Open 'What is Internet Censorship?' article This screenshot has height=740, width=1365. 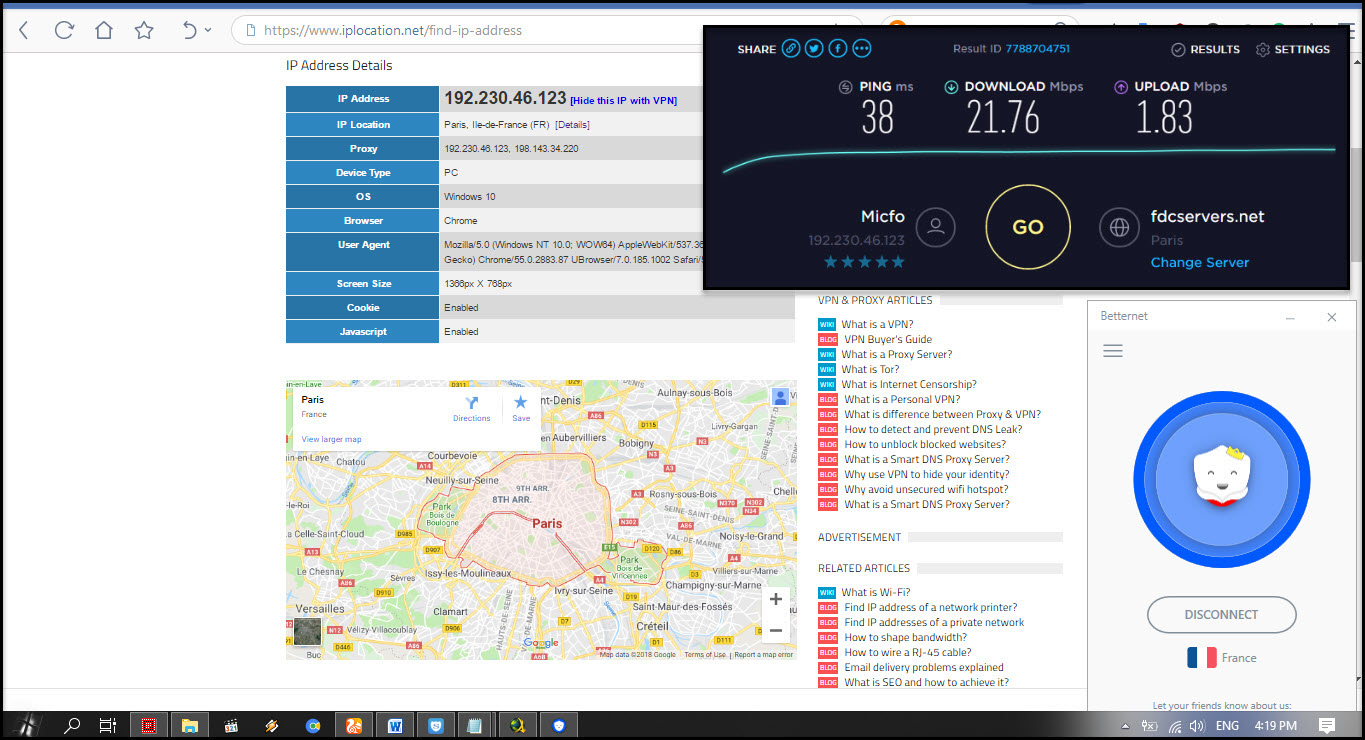(x=909, y=384)
